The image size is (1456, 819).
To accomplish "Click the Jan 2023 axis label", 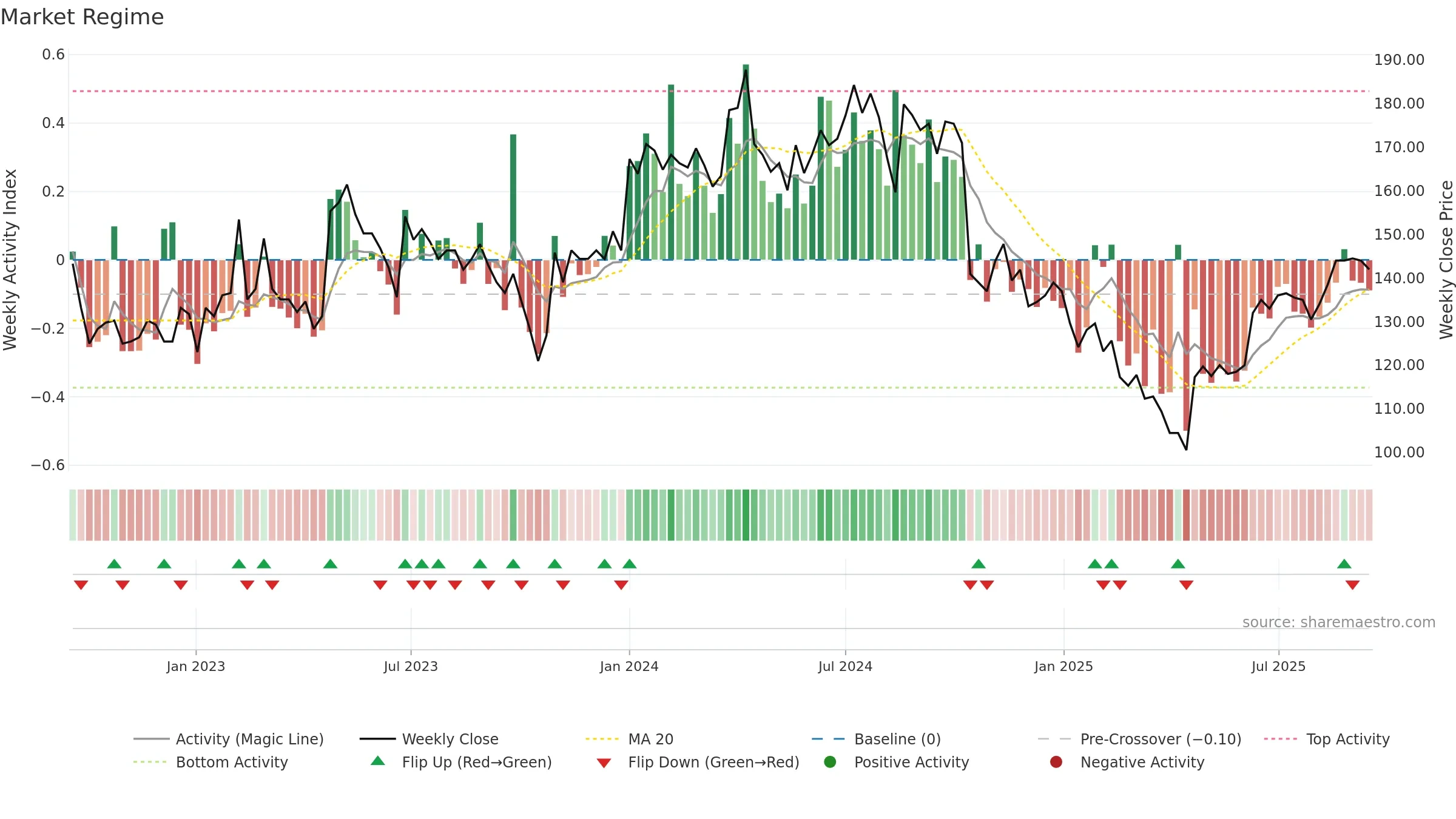I will pos(195,666).
